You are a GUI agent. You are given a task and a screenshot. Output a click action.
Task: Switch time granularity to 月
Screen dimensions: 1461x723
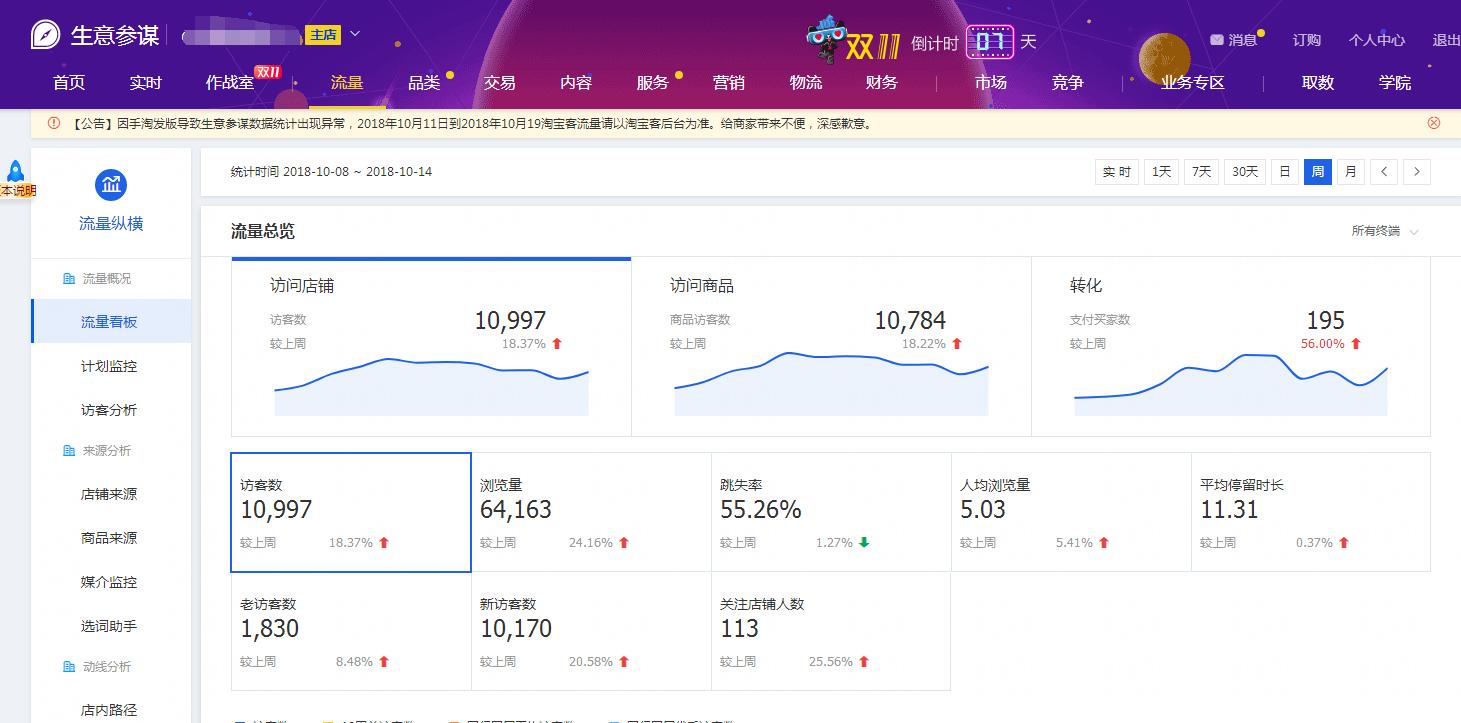1351,172
